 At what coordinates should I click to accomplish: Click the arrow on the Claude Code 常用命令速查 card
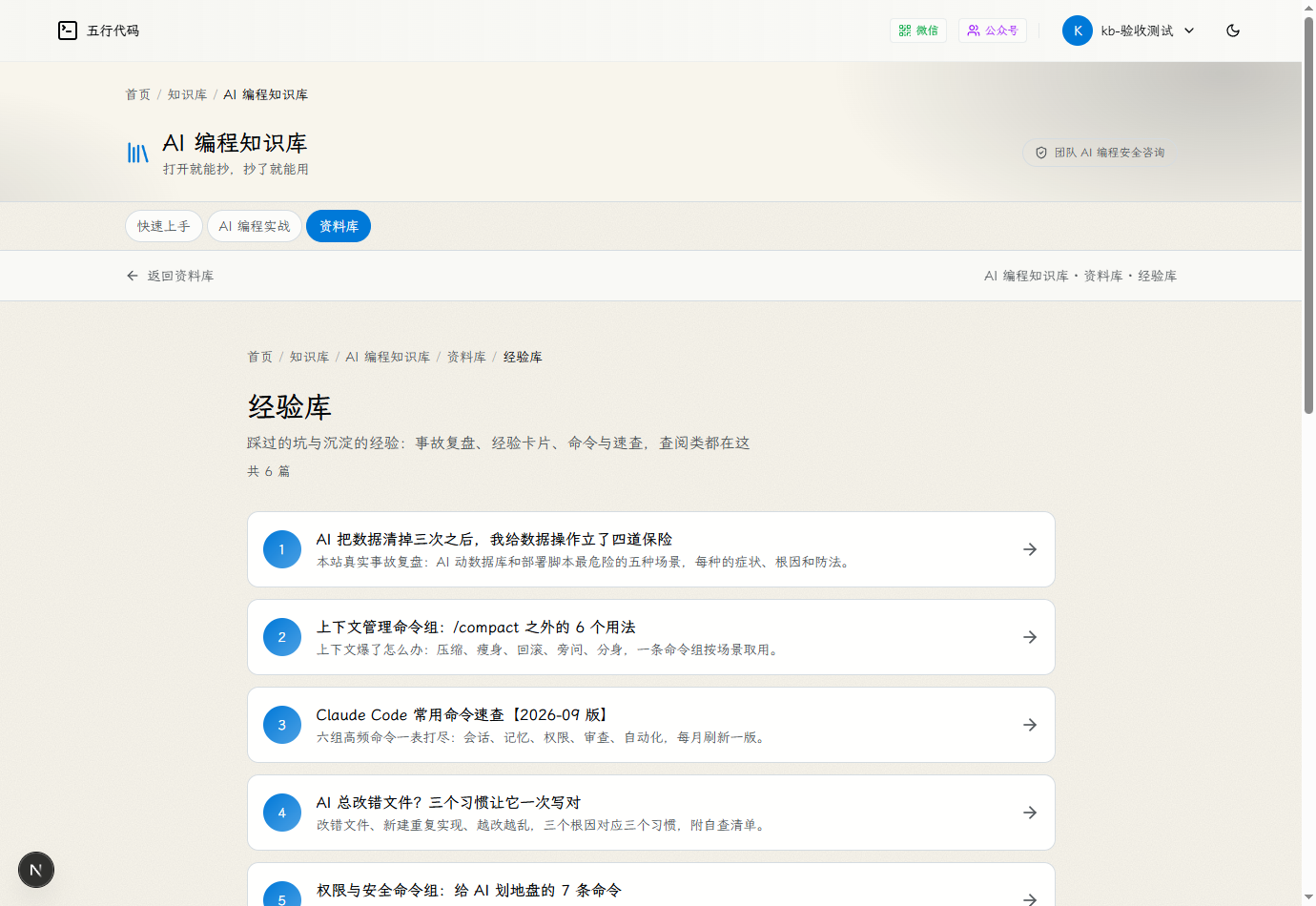coord(1030,725)
